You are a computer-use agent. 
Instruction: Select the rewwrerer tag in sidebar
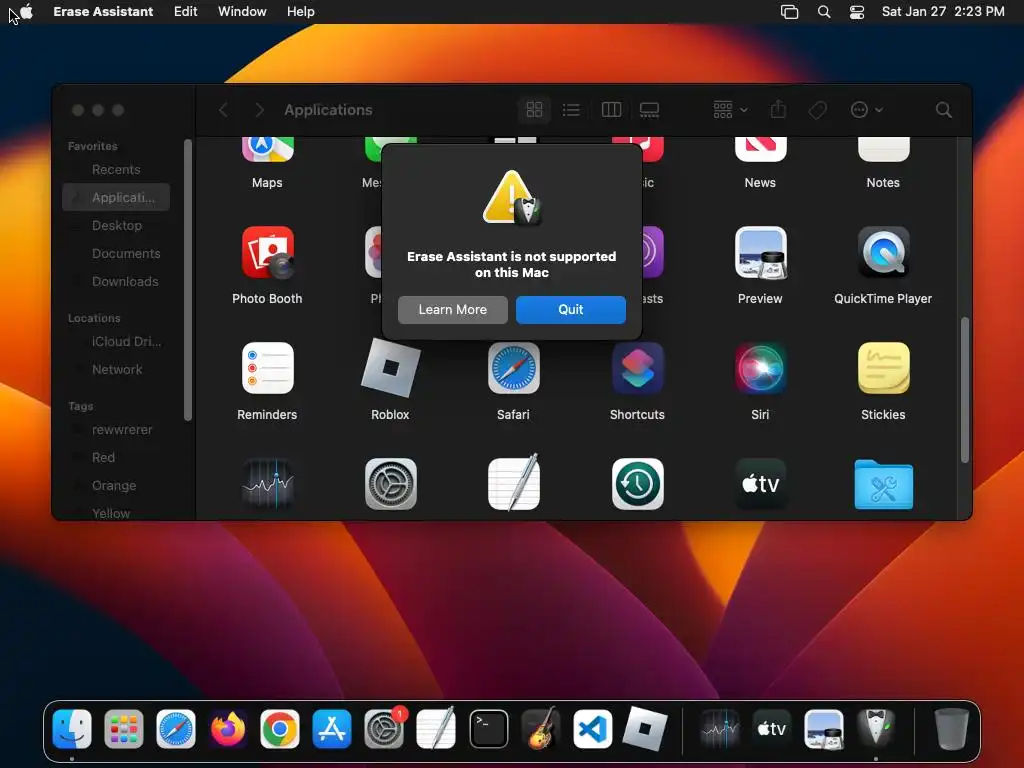tap(116, 430)
